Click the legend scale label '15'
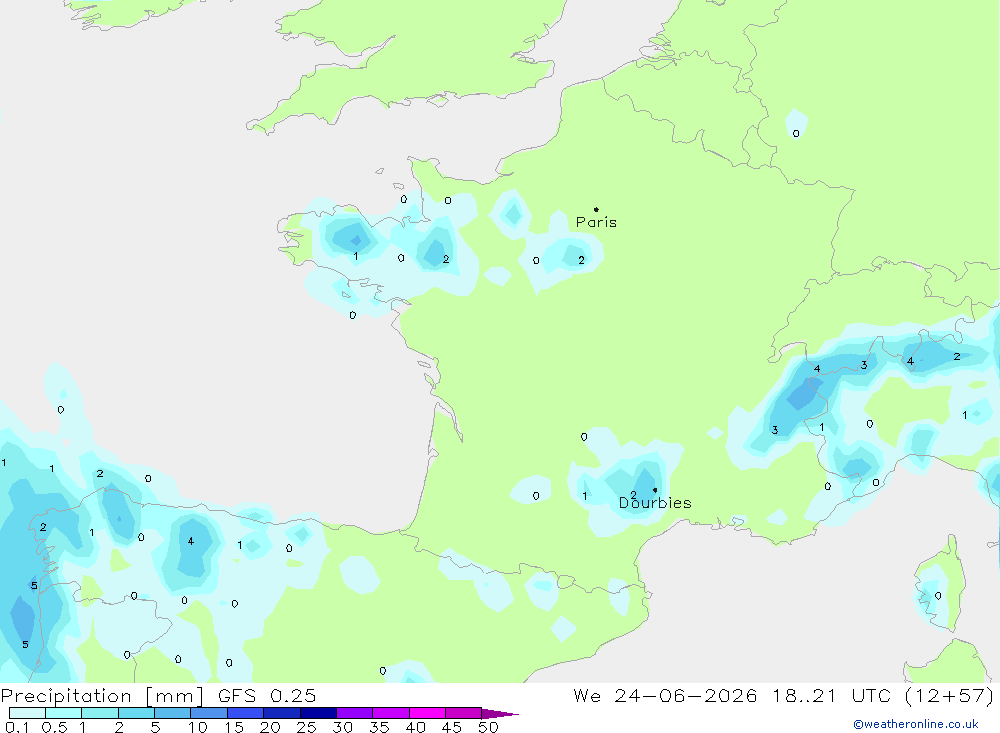The image size is (1000, 733). (x=234, y=727)
